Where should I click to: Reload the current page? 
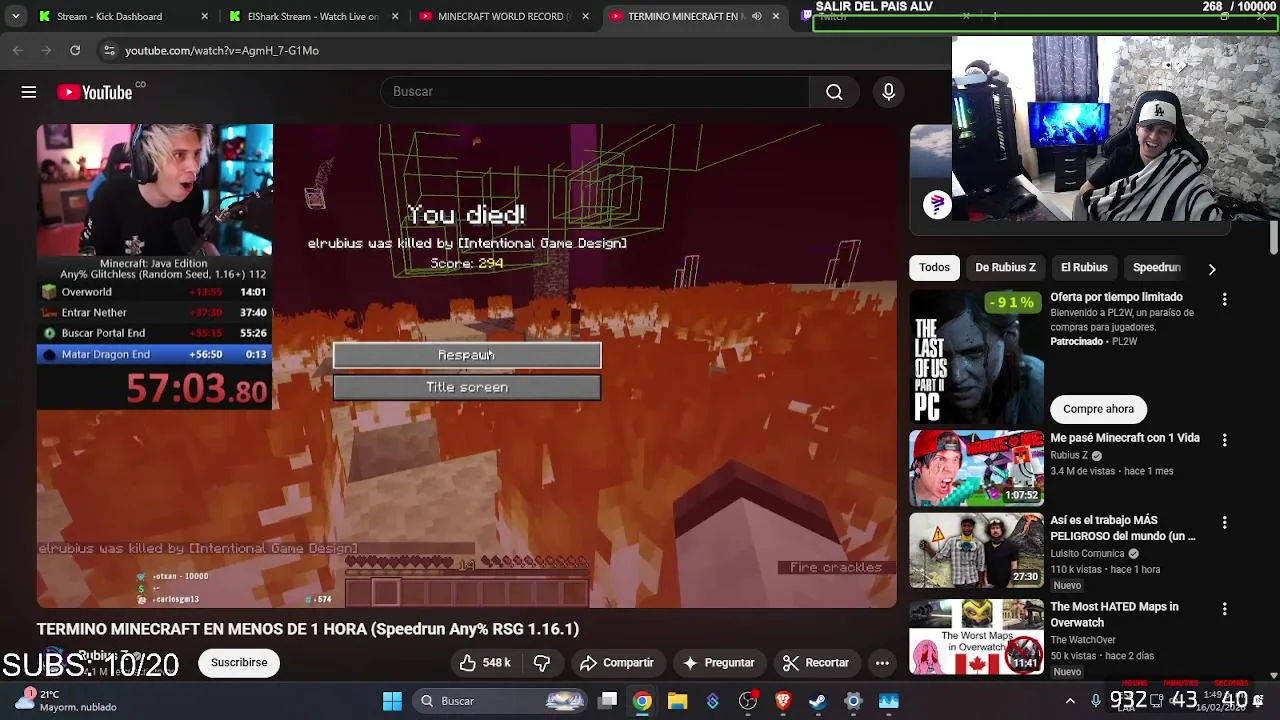point(75,50)
